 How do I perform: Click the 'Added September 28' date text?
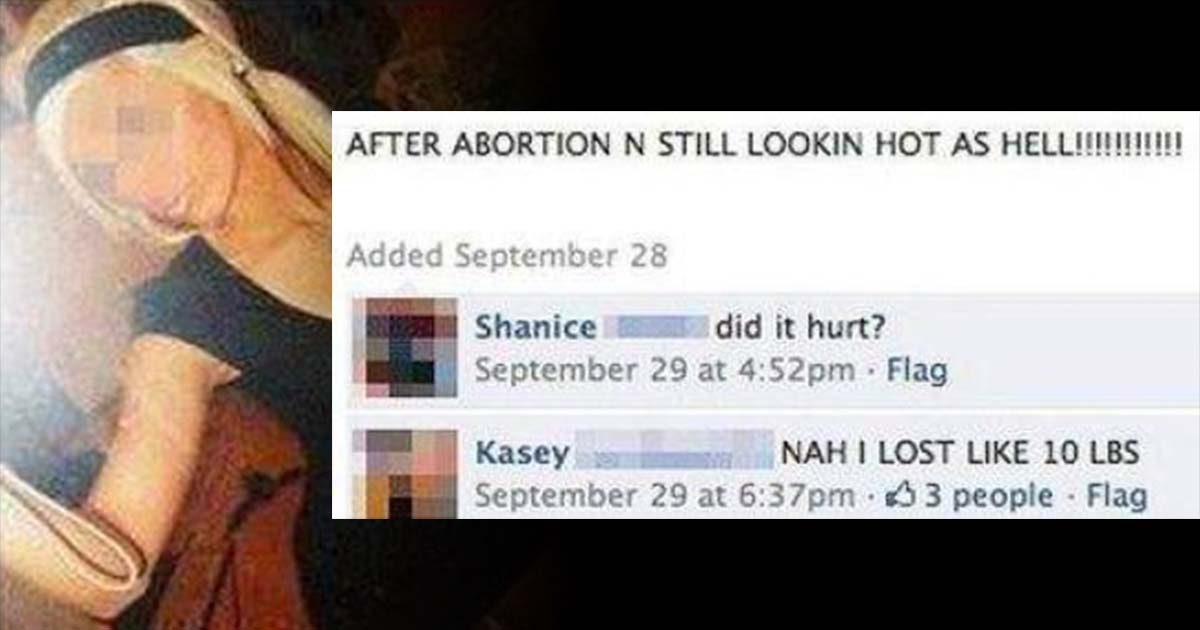coord(507,256)
